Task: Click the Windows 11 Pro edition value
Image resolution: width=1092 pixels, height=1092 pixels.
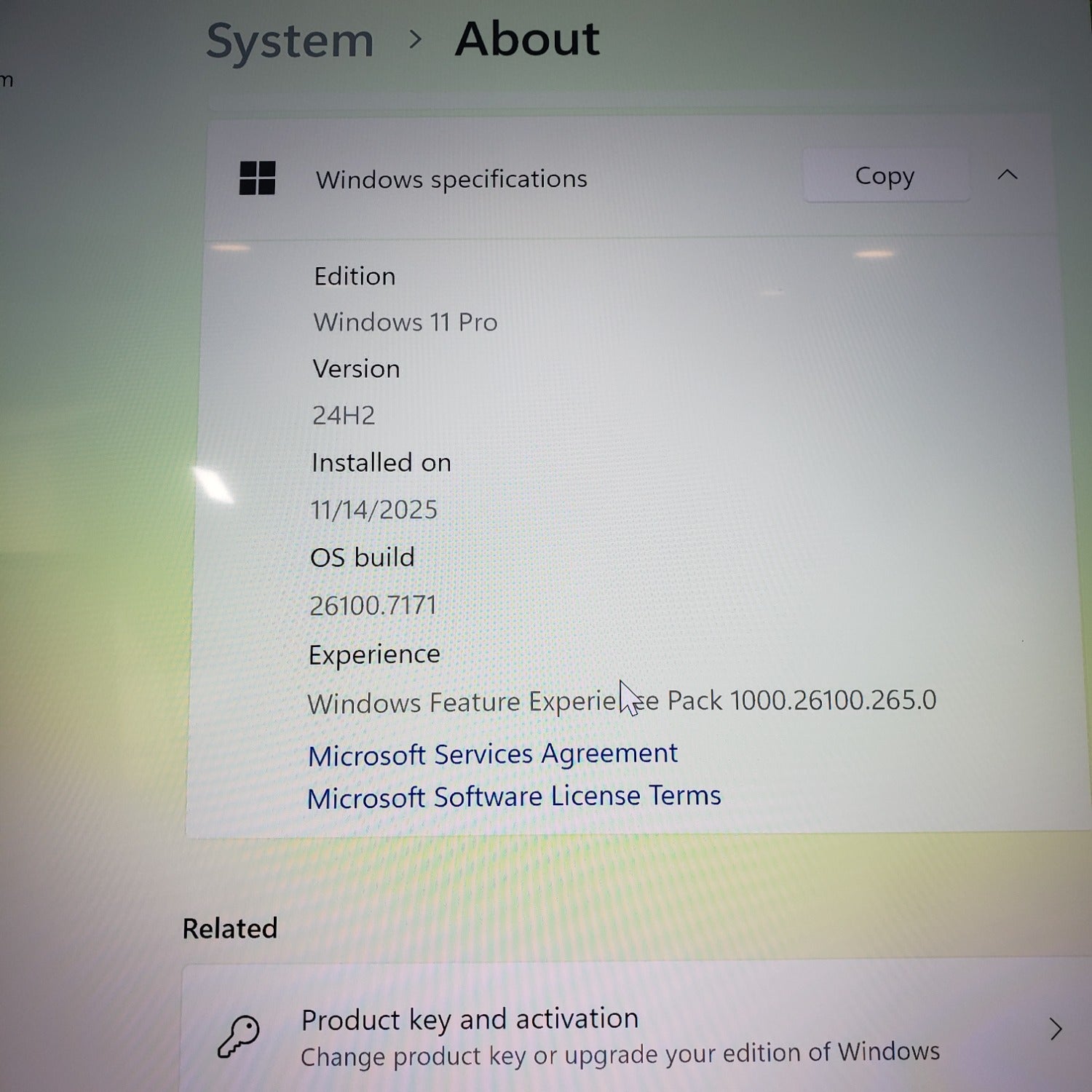Action: [x=405, y=322]
